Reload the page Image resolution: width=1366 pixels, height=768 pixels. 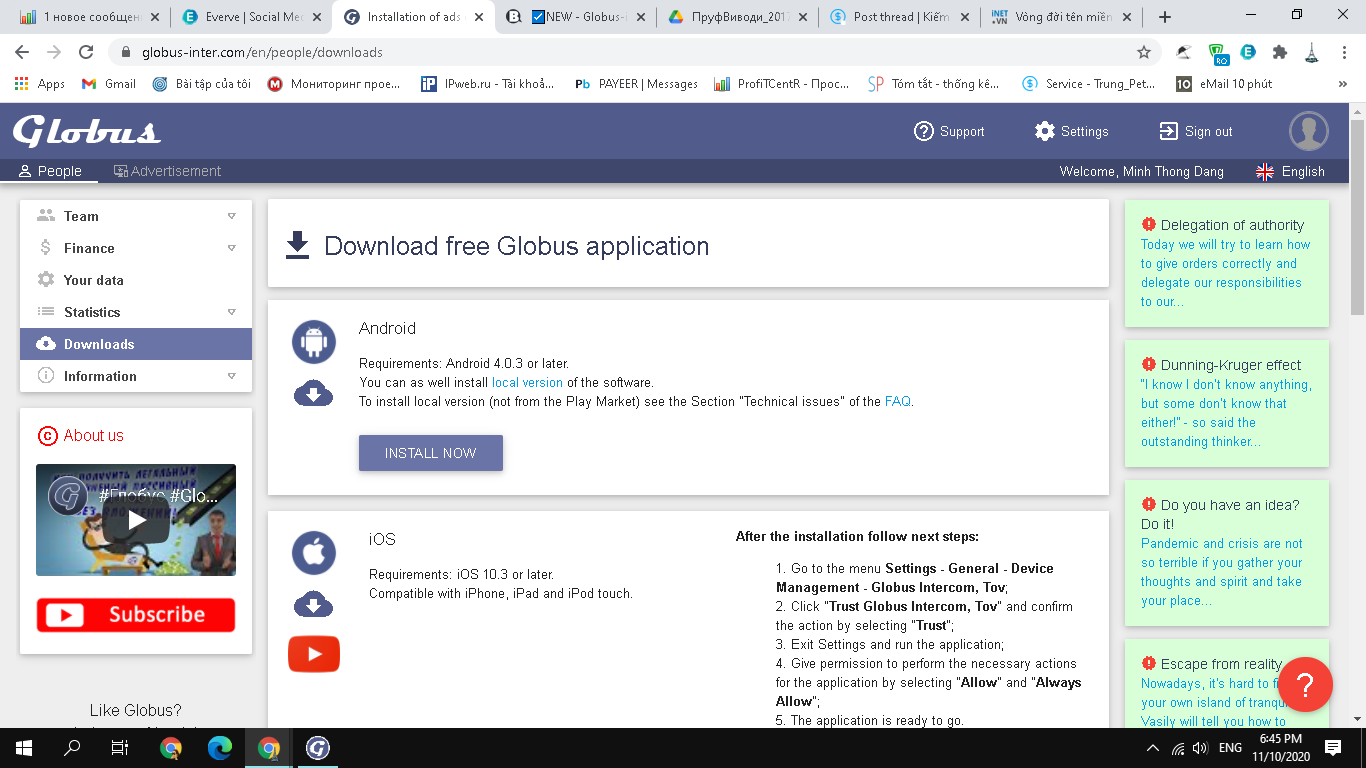[x=86, y=52]
